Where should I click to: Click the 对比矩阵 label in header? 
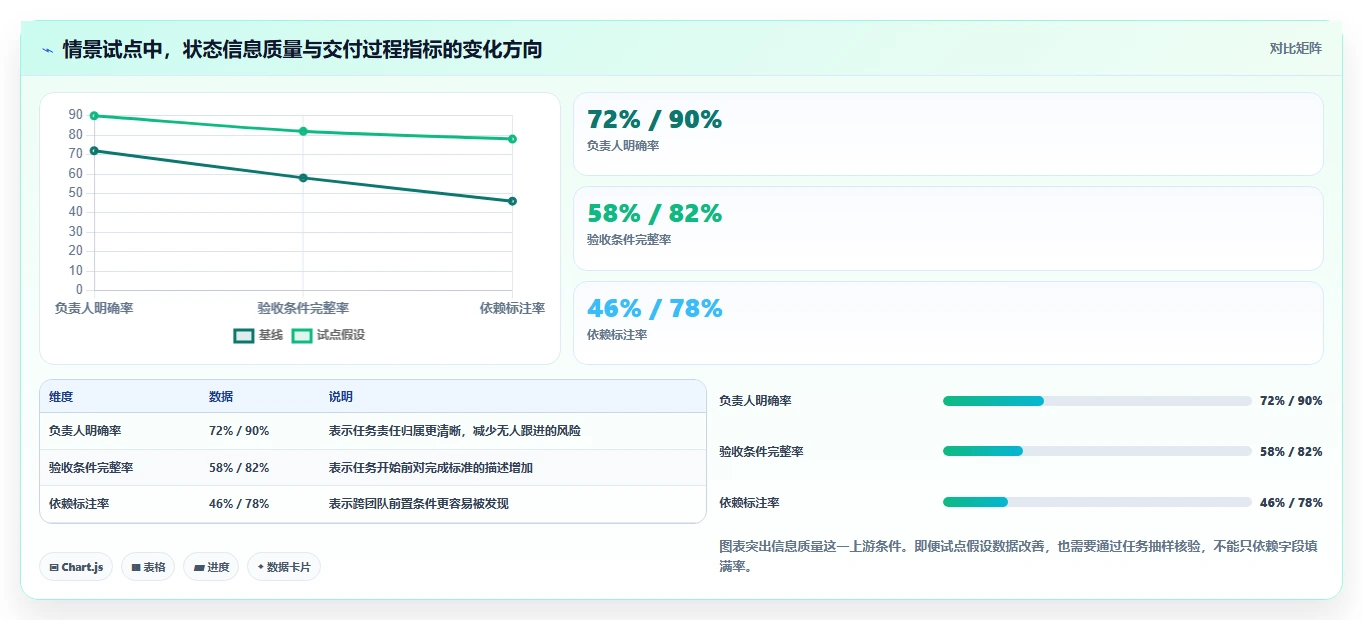[x=1295, y=48]
